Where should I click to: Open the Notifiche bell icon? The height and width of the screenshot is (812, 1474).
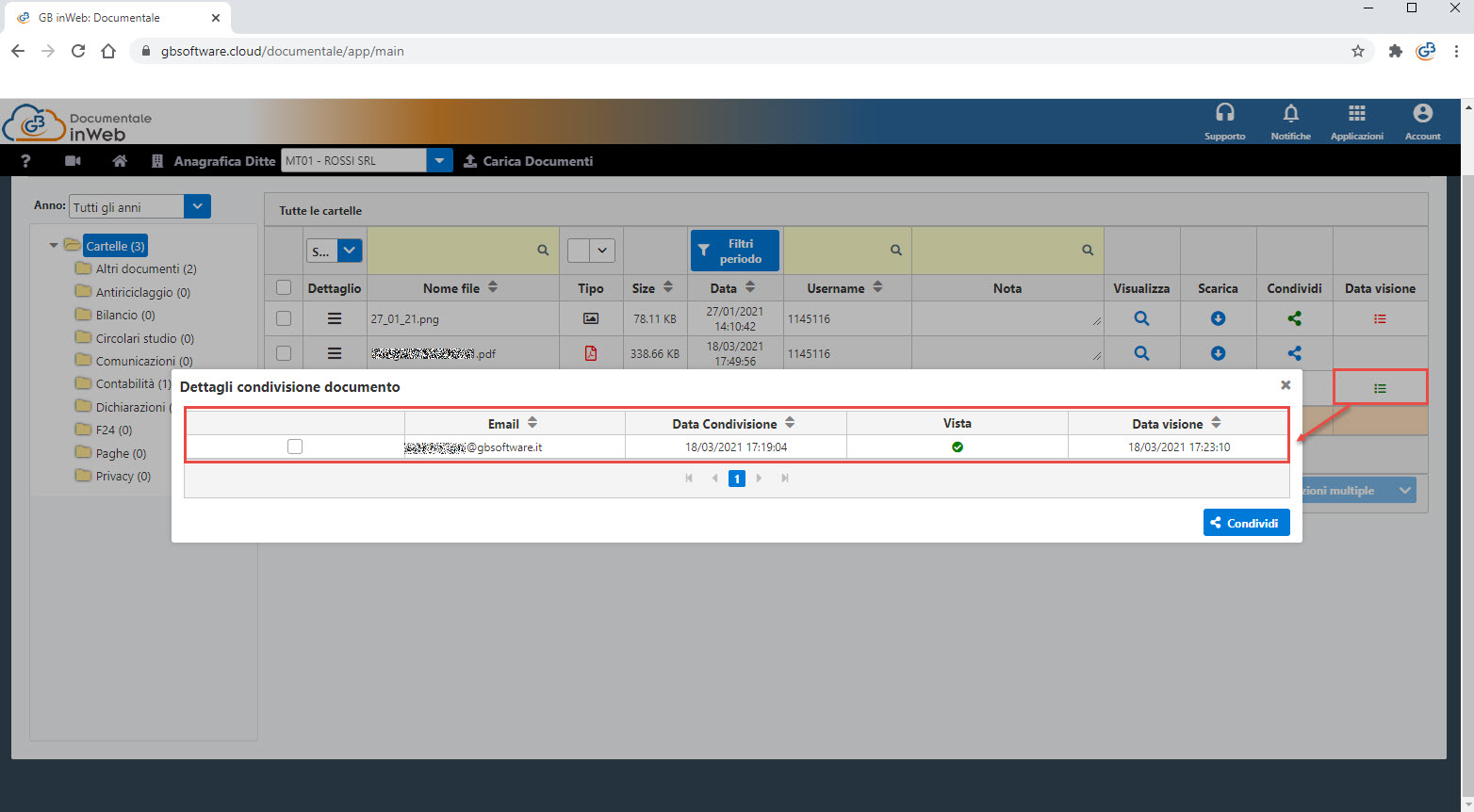1290,114
